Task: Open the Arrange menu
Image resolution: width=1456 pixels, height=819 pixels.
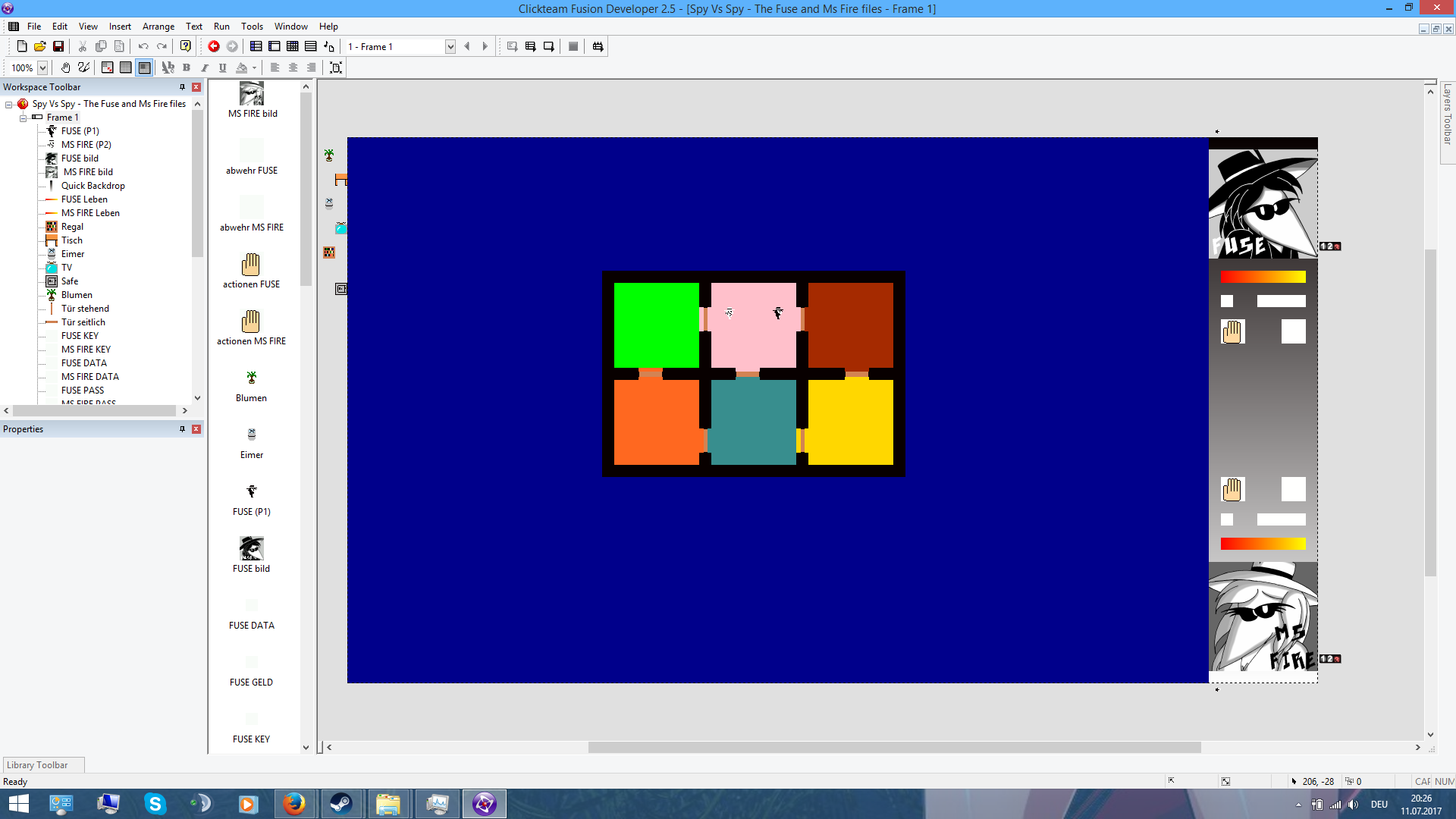Action: coord(158,27)
